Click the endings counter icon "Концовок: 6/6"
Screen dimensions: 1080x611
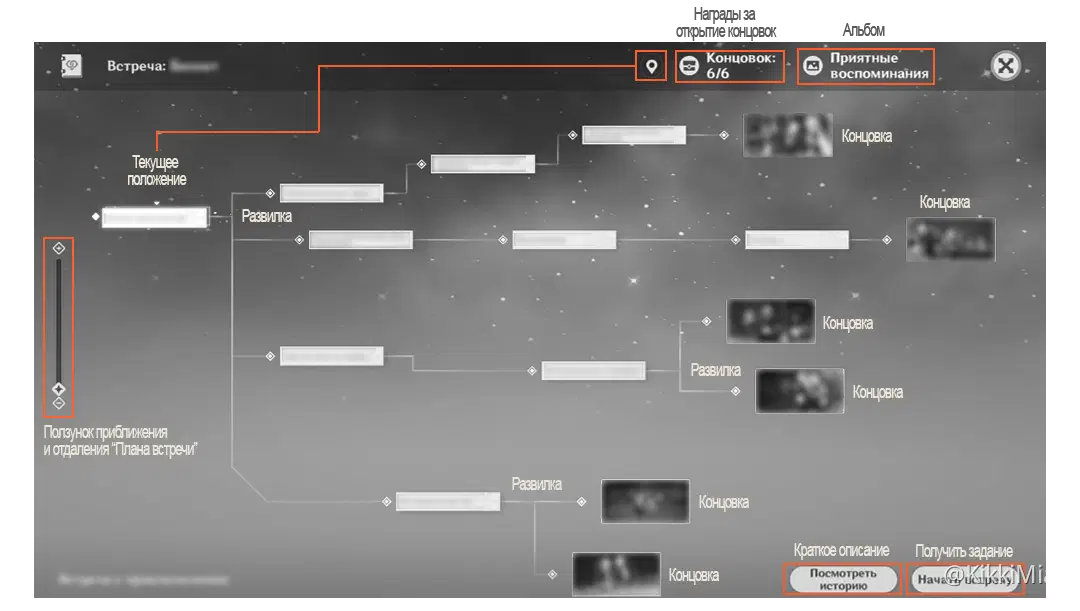(x=689, y=66)
